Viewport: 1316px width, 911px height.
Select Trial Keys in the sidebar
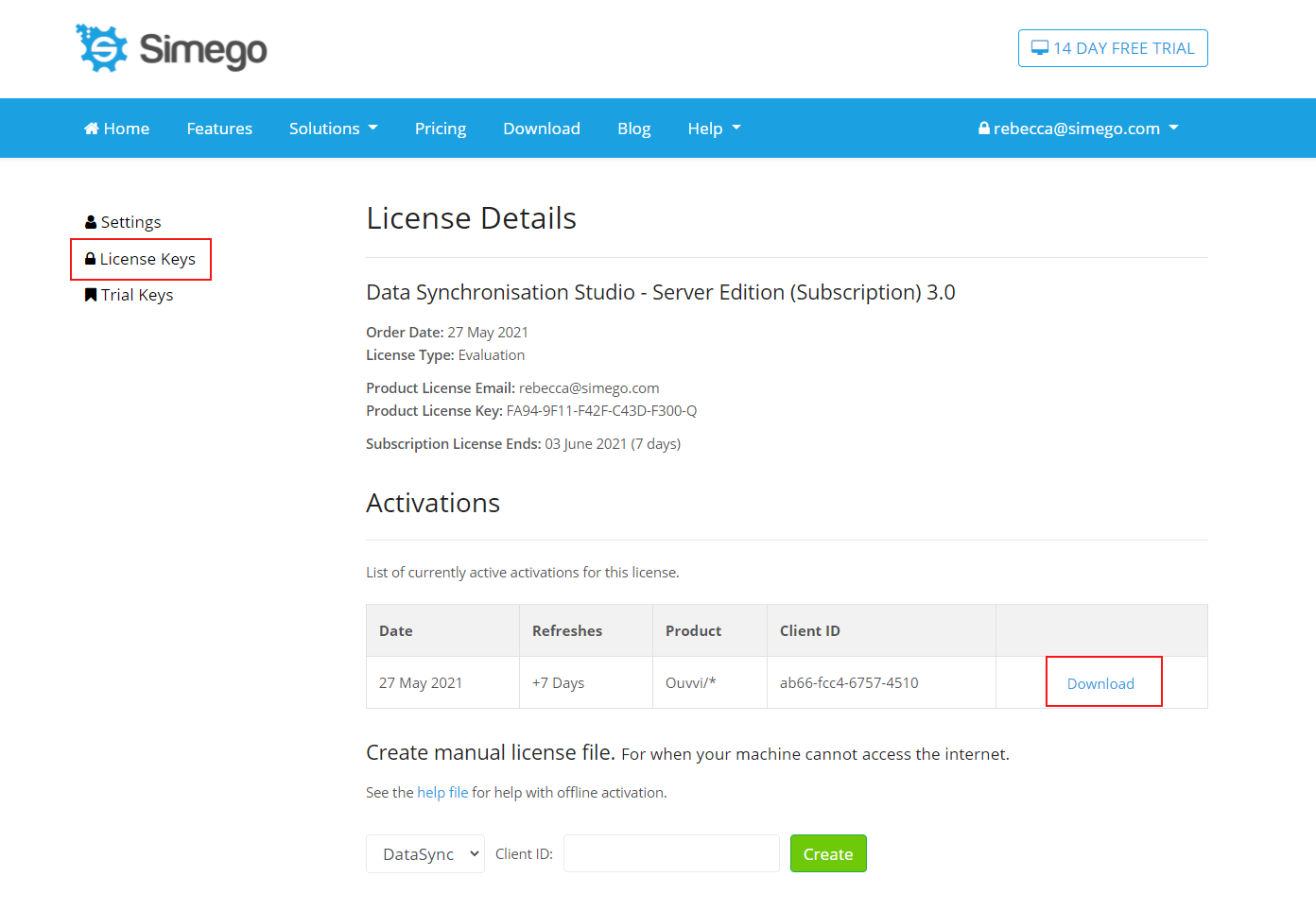(x=130, y=295)
